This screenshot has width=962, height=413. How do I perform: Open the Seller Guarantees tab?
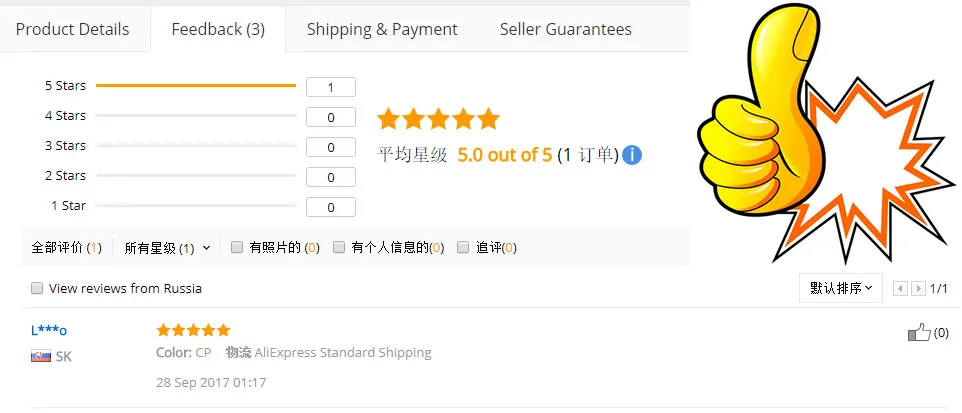tap(565, 29)
